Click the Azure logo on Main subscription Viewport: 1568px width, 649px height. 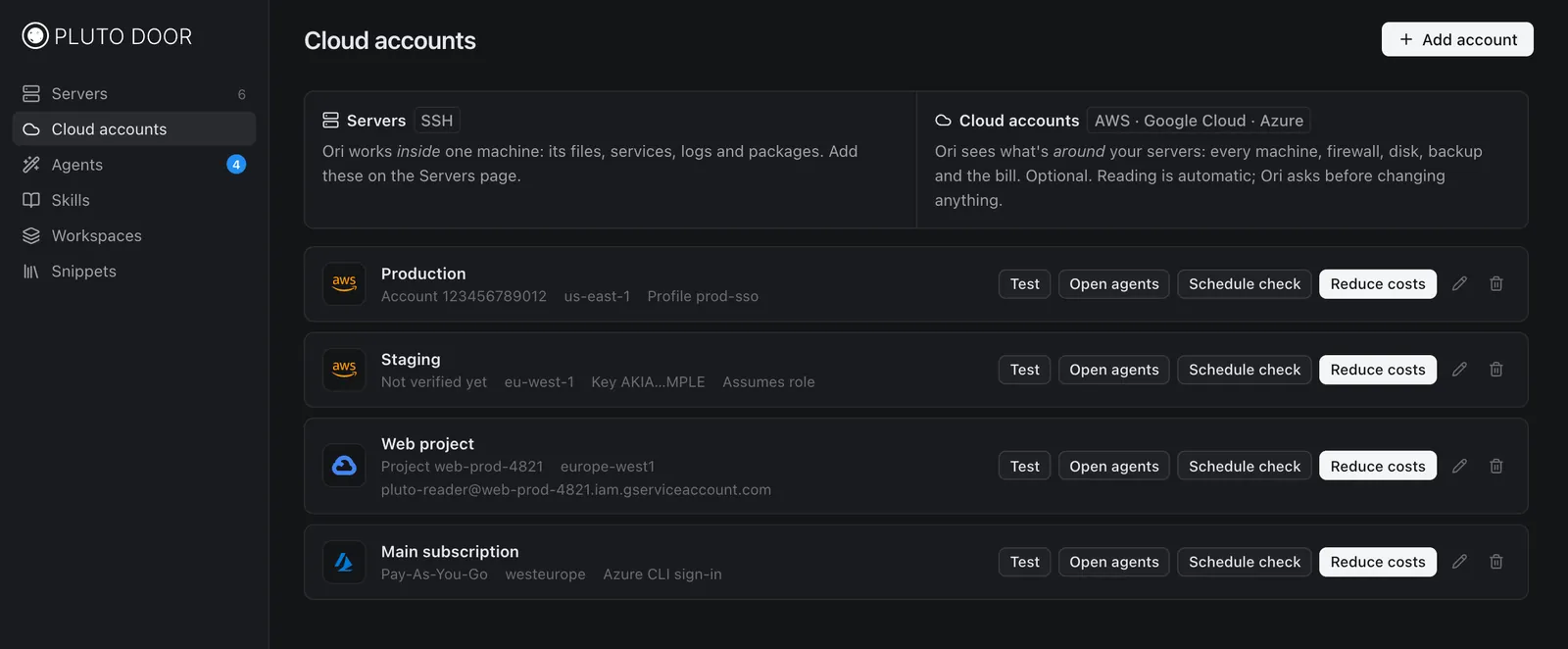point(344,562)
